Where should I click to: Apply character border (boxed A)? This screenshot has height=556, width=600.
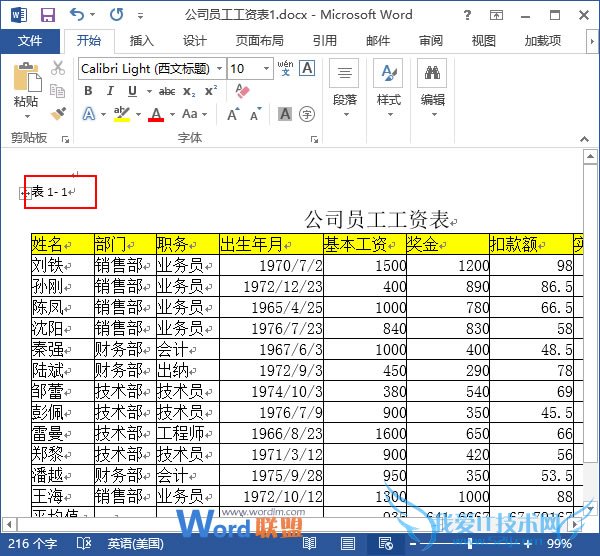307,68
